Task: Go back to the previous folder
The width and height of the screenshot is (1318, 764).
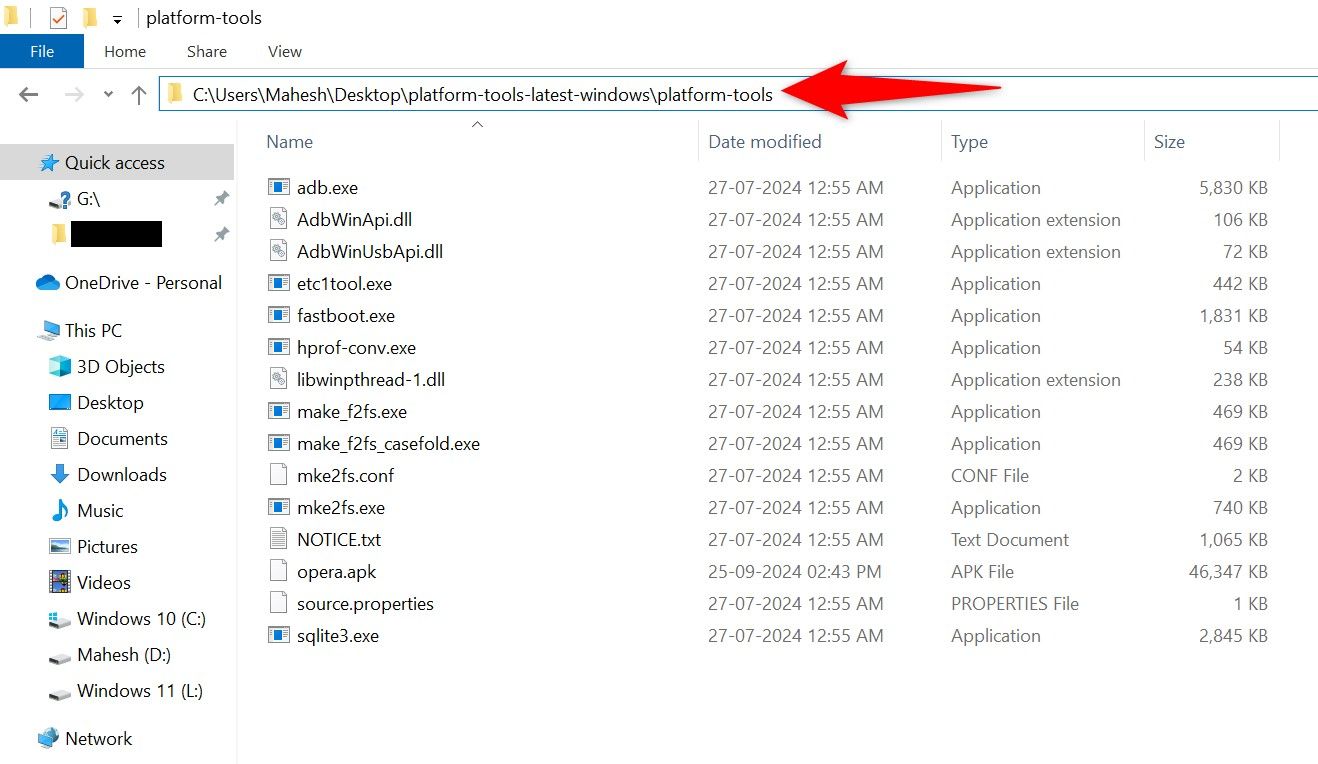Action: (x=28, y=94)
